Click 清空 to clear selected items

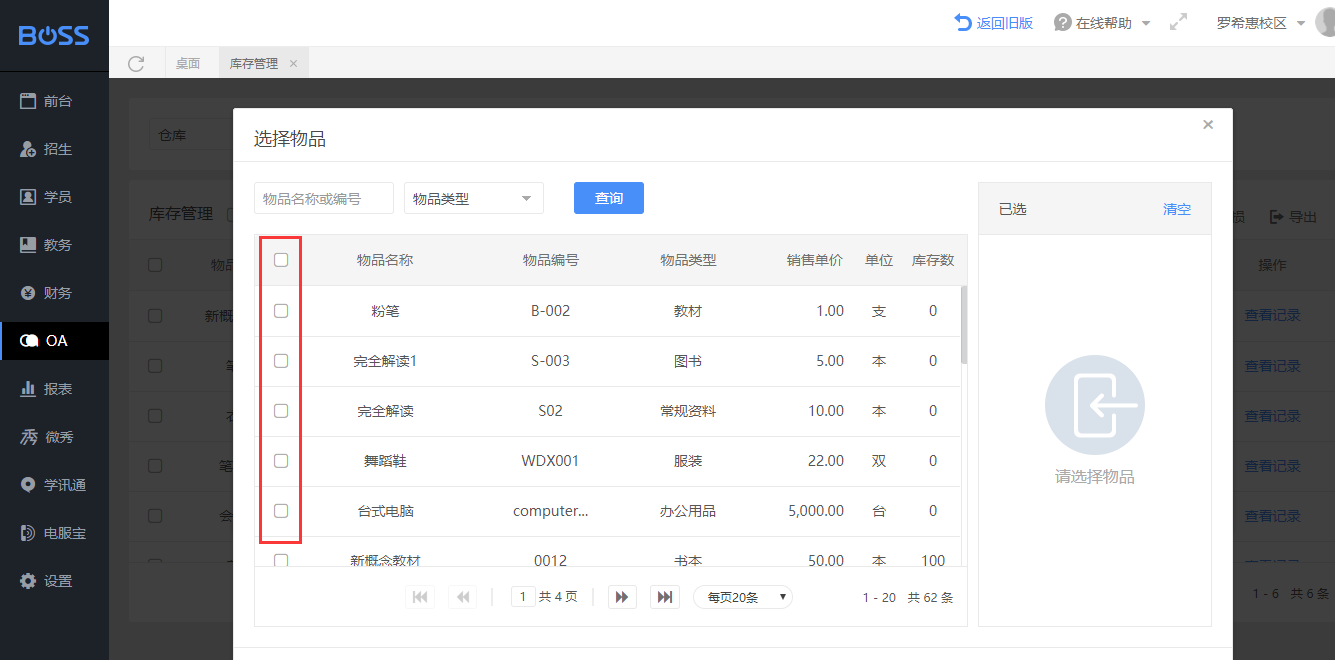[x=1177, y=209]
